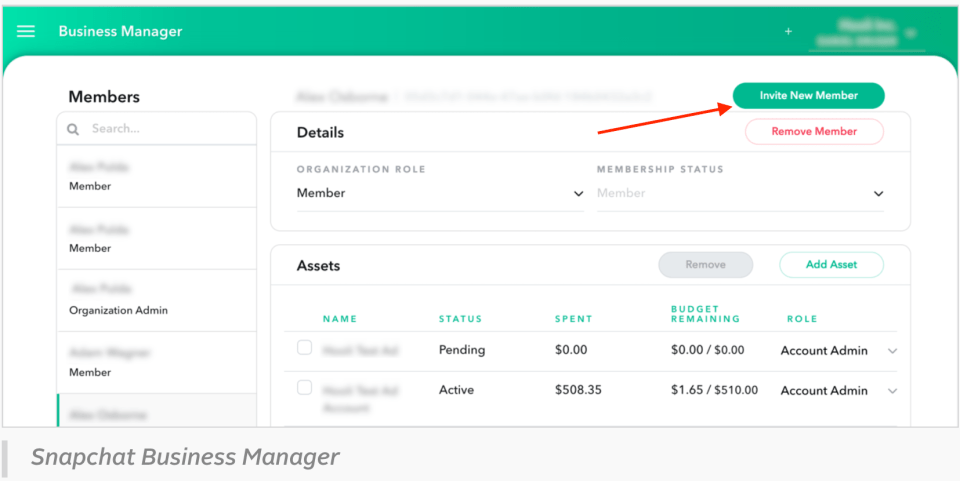
Task: Focus the Members search field
Action: tap(157, 129)
